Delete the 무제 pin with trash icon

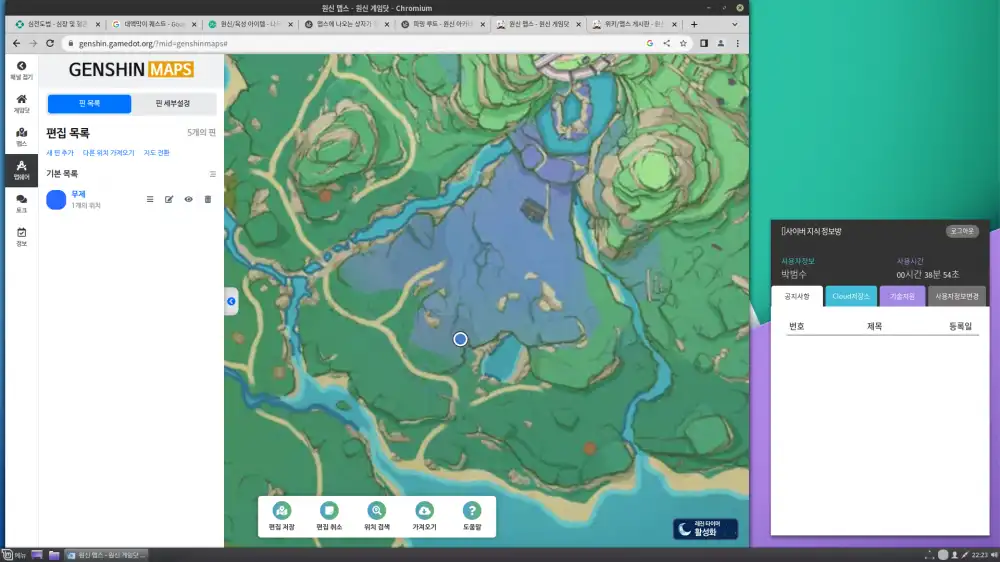208,199
